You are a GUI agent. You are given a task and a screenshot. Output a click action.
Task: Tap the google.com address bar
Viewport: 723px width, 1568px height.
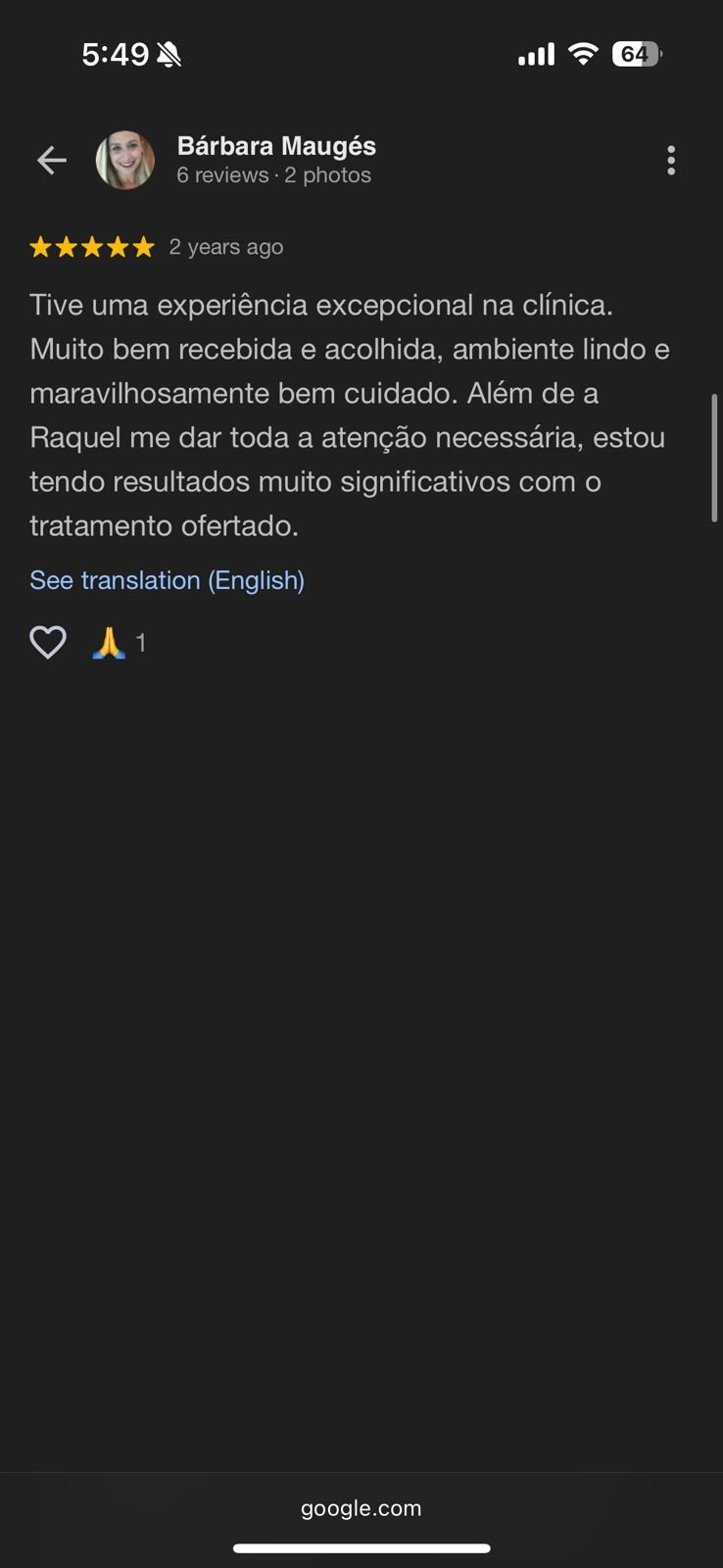pos(361,1508)
